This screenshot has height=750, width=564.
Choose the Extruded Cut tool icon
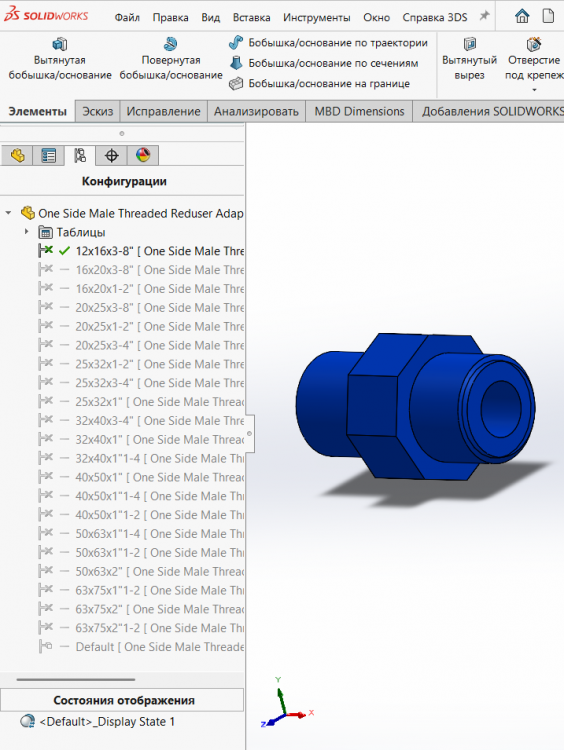tap(470, 44)
